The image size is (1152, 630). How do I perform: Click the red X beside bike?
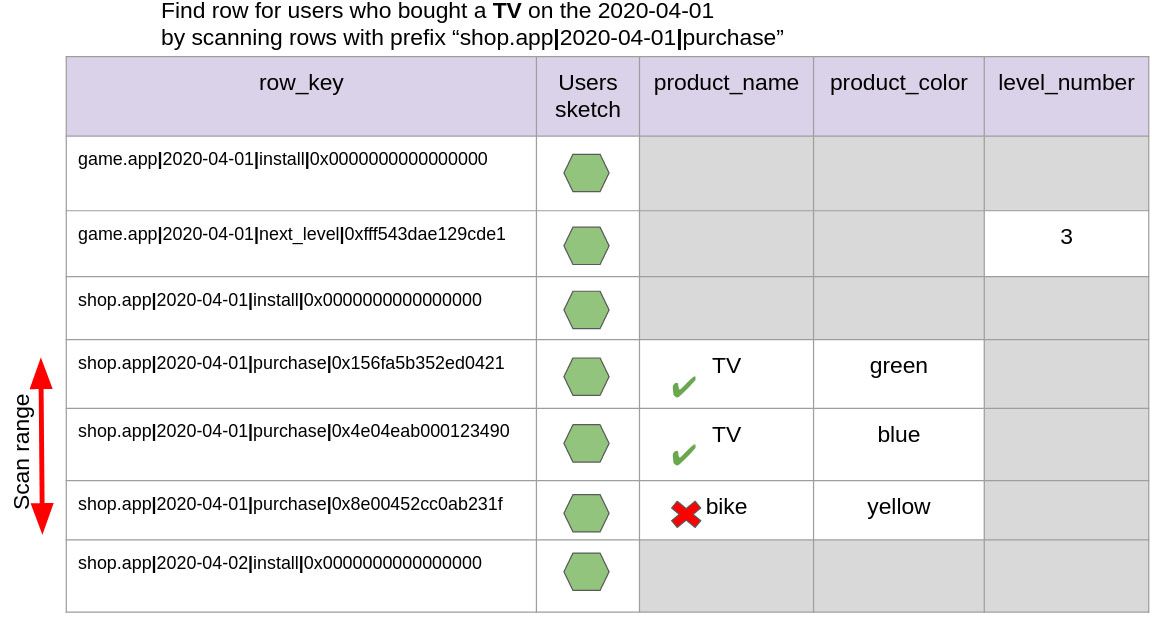pyautogui.click(x=685, y=514)
